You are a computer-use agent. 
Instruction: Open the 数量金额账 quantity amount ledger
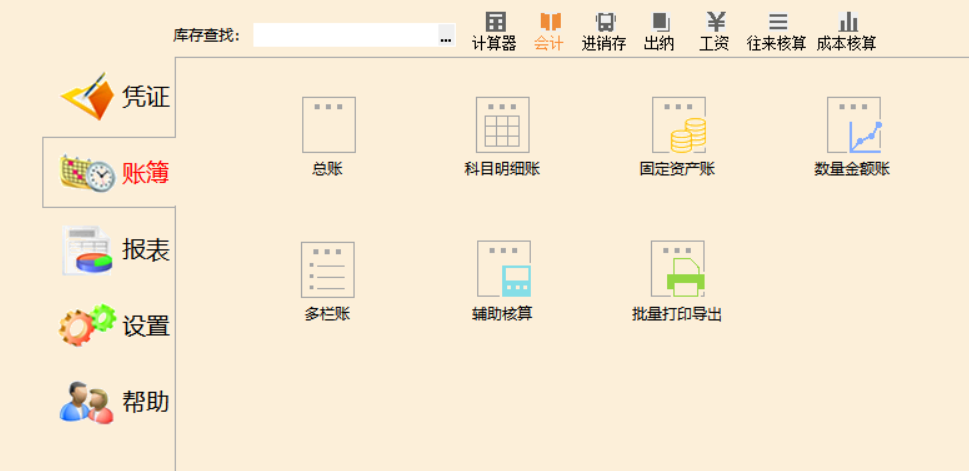[853, 137]
